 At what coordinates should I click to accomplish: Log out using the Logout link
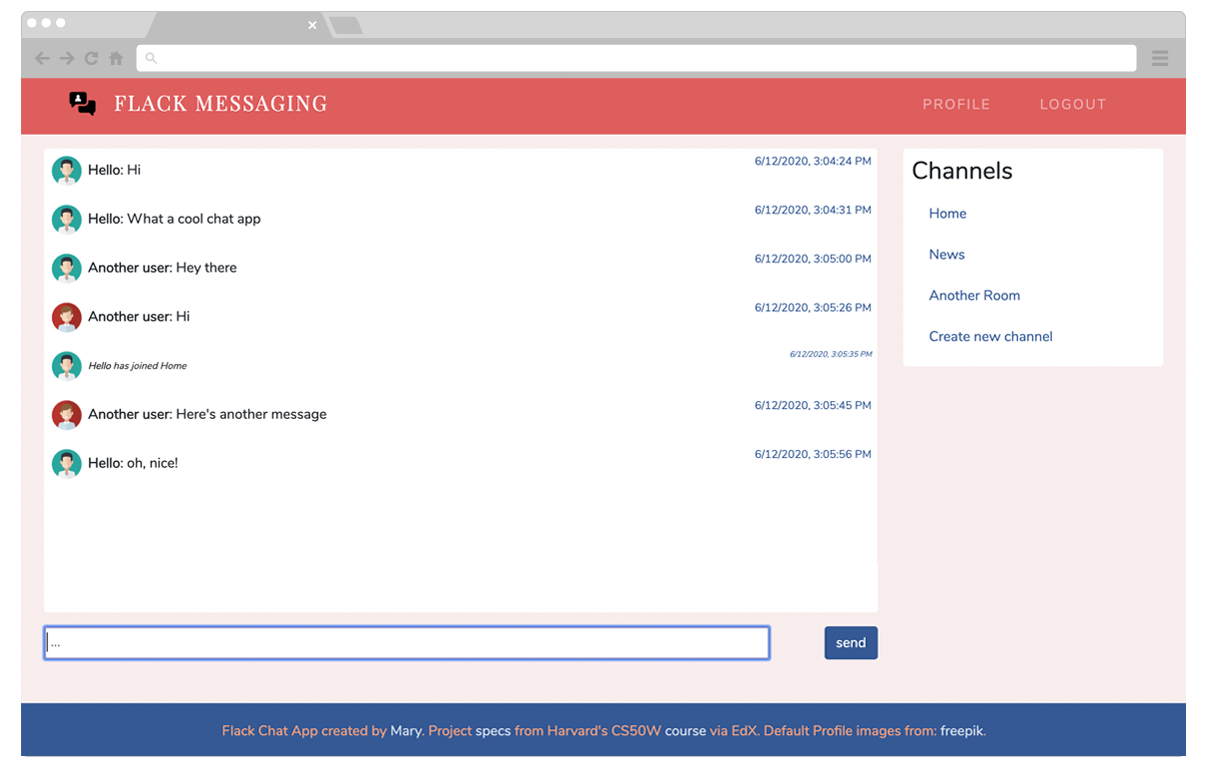(x=1073, y=104)
